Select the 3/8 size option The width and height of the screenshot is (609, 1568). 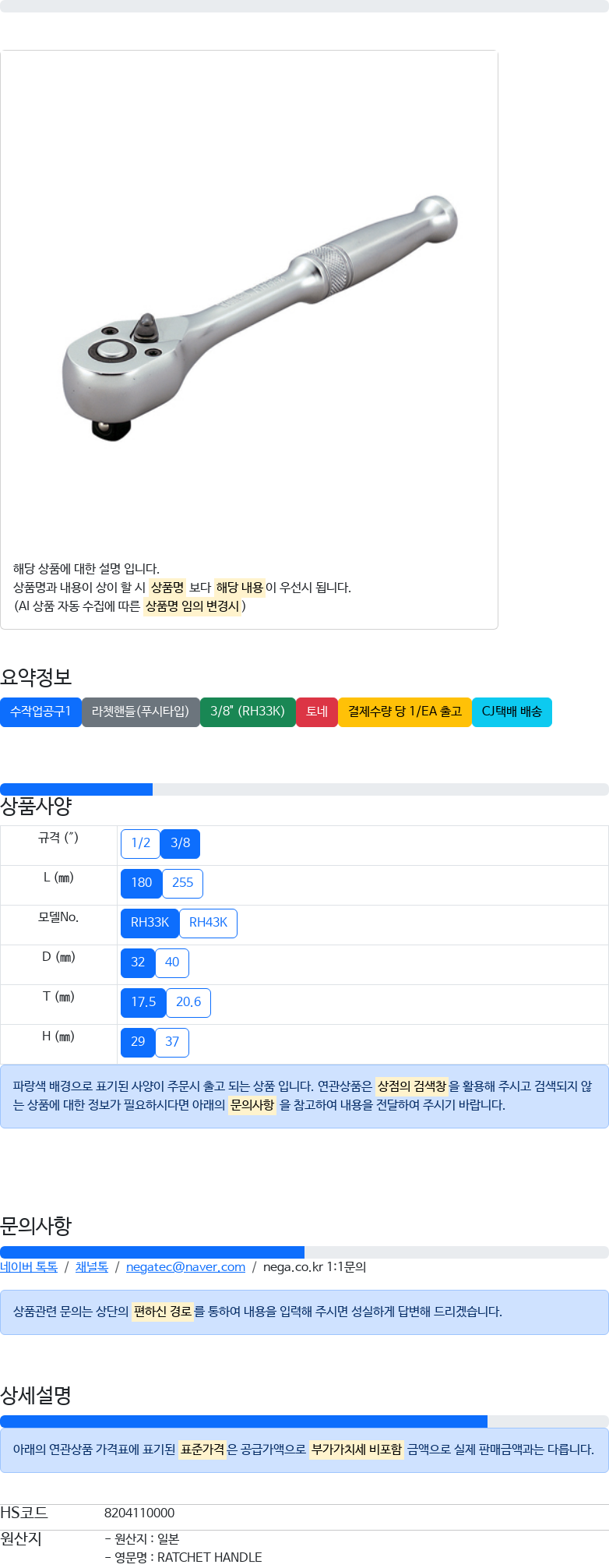[181, 843]
